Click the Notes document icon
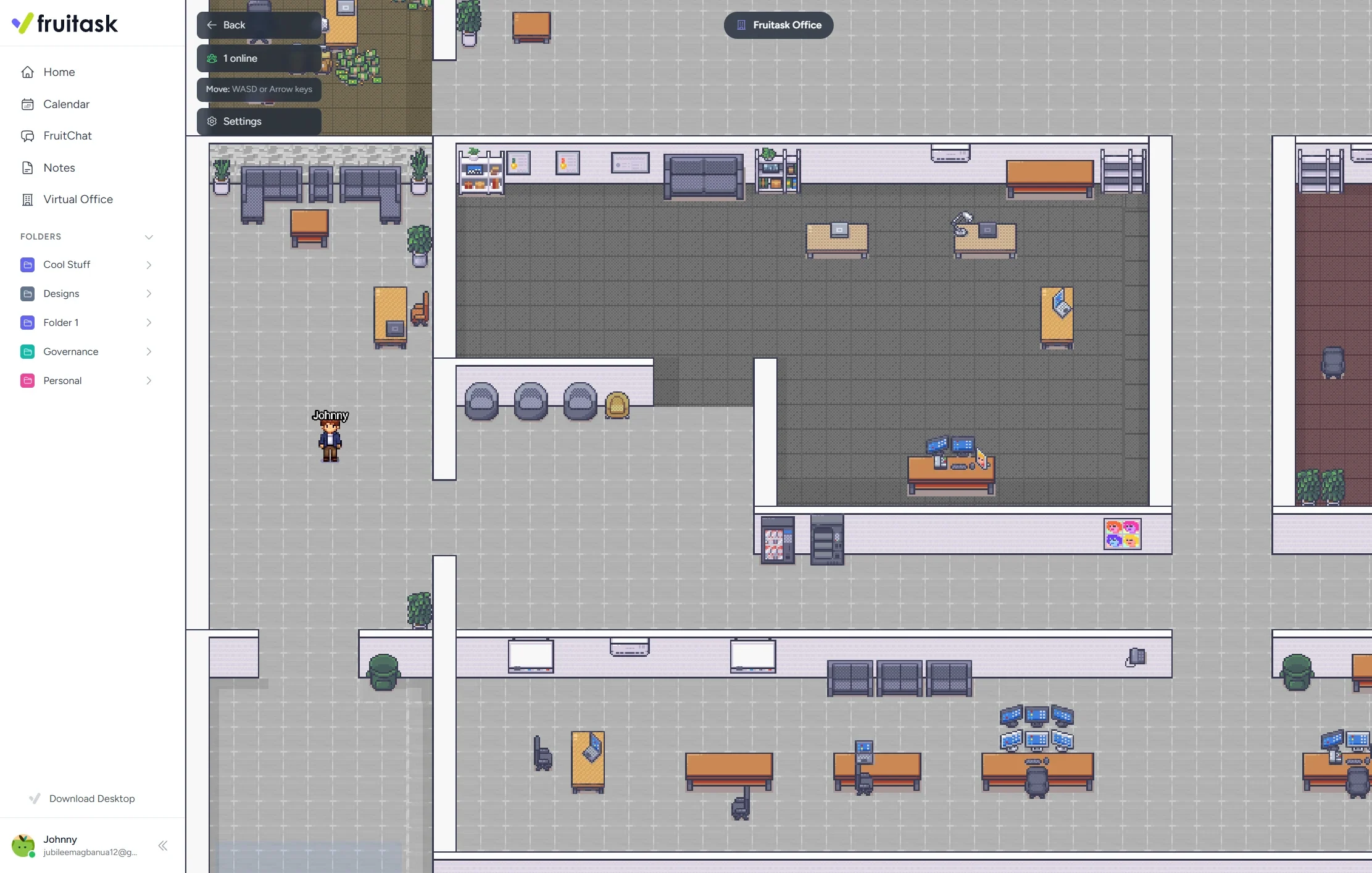1372x873 pixels. (28, 168)
